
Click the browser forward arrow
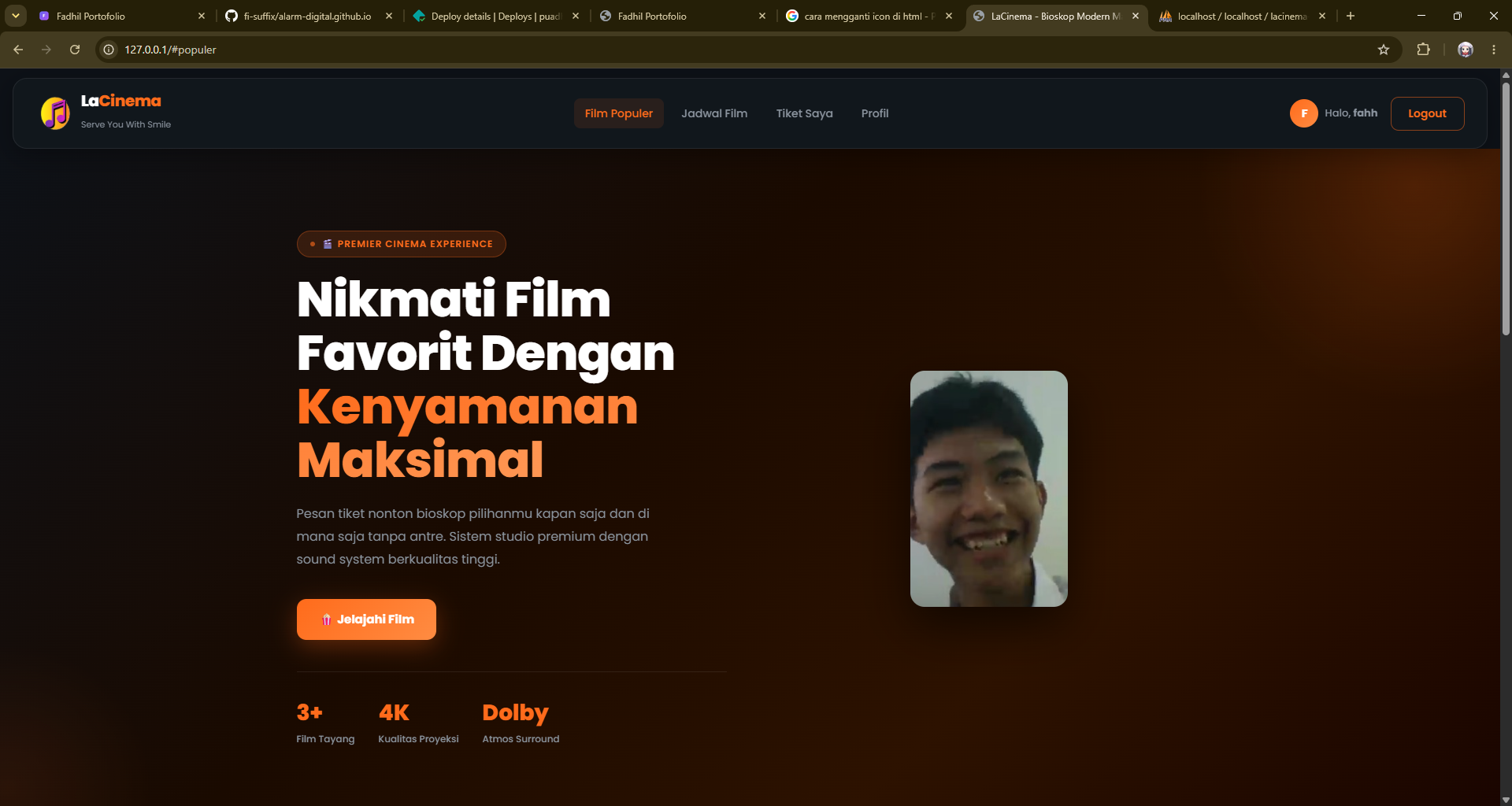click(46, 50)
